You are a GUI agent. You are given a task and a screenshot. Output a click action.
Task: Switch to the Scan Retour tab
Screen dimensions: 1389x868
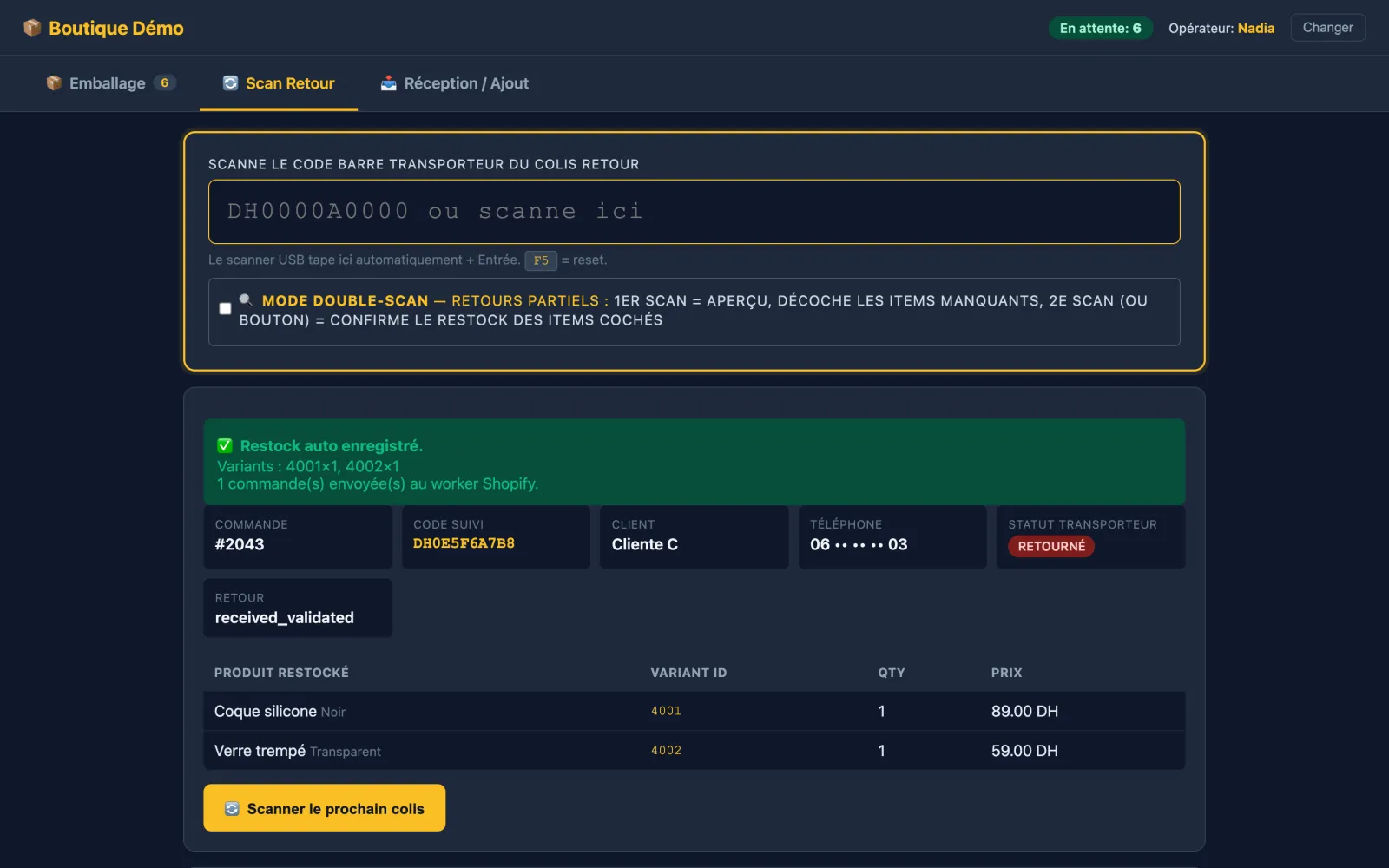[x=279, y=83]
